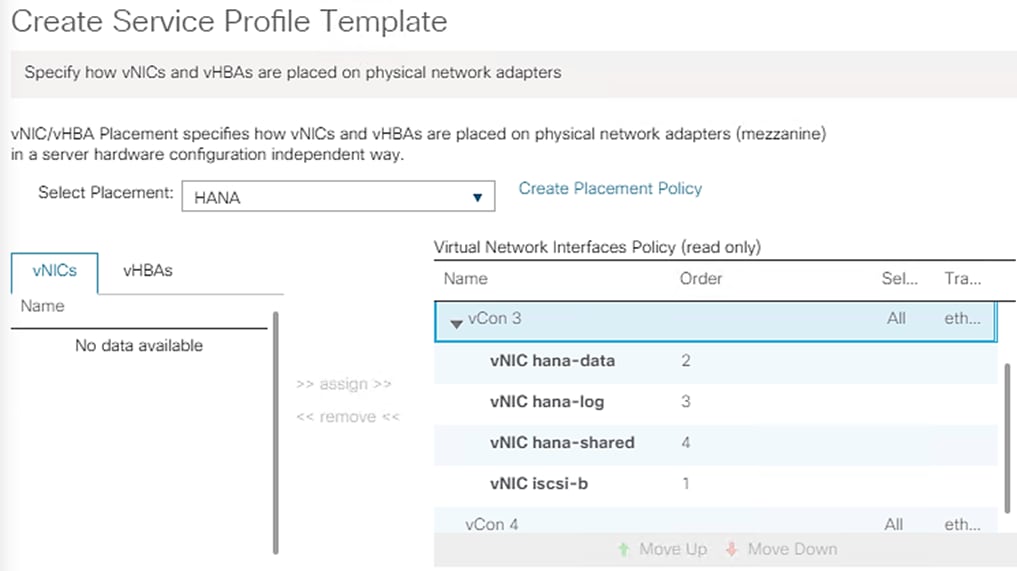Select the vNIC hana-shared row
1017x571 pixels.
(x=562, y=442)
